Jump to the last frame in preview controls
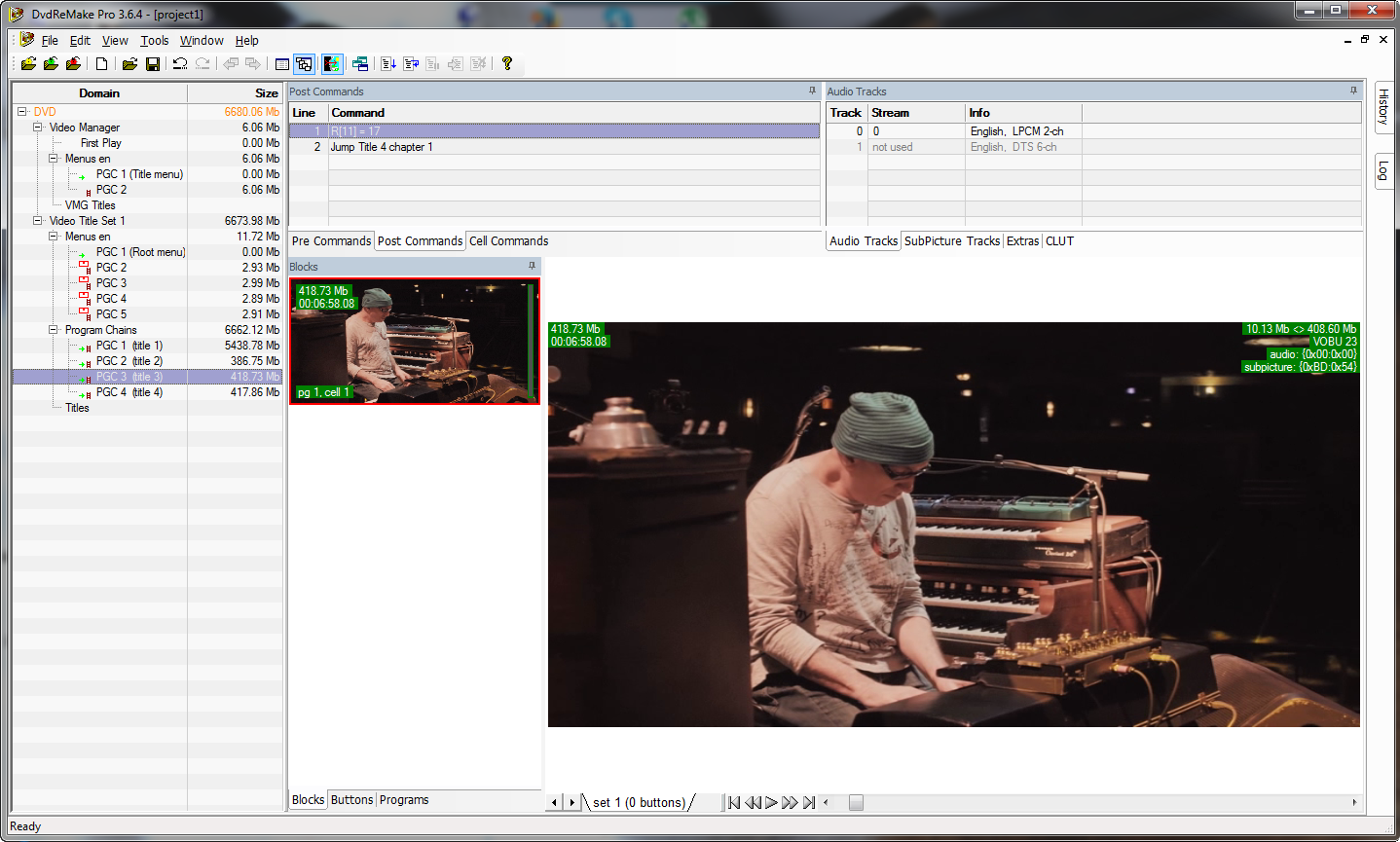1400x842 pixels. click(808, 803)
